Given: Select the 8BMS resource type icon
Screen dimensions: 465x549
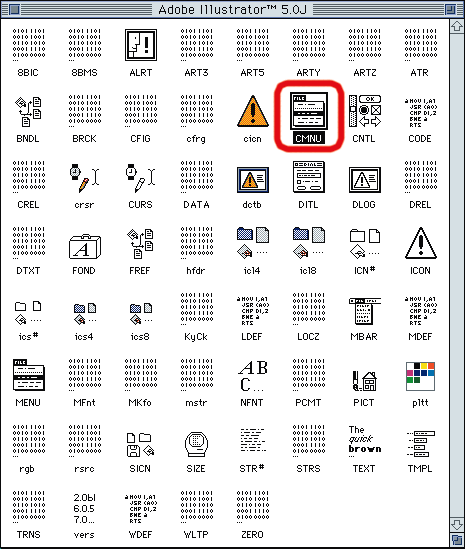Looking at the screenshot, I should tap(85, 44).
